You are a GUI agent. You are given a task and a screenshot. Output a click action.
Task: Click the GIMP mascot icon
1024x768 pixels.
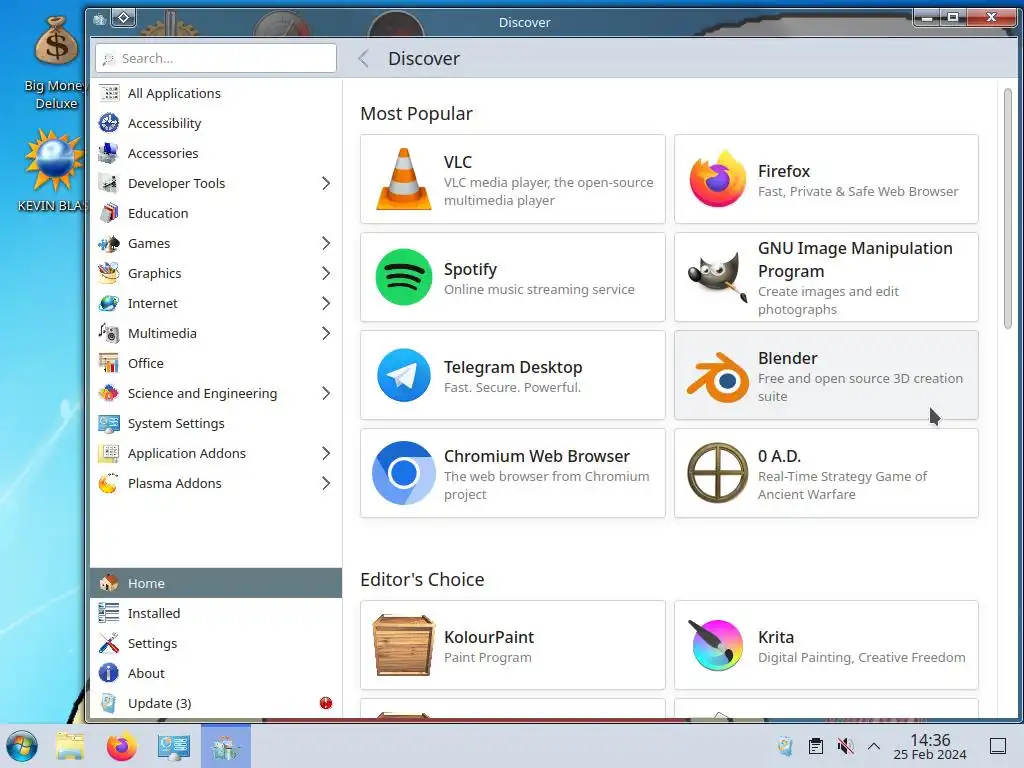[x=717, y=277]
